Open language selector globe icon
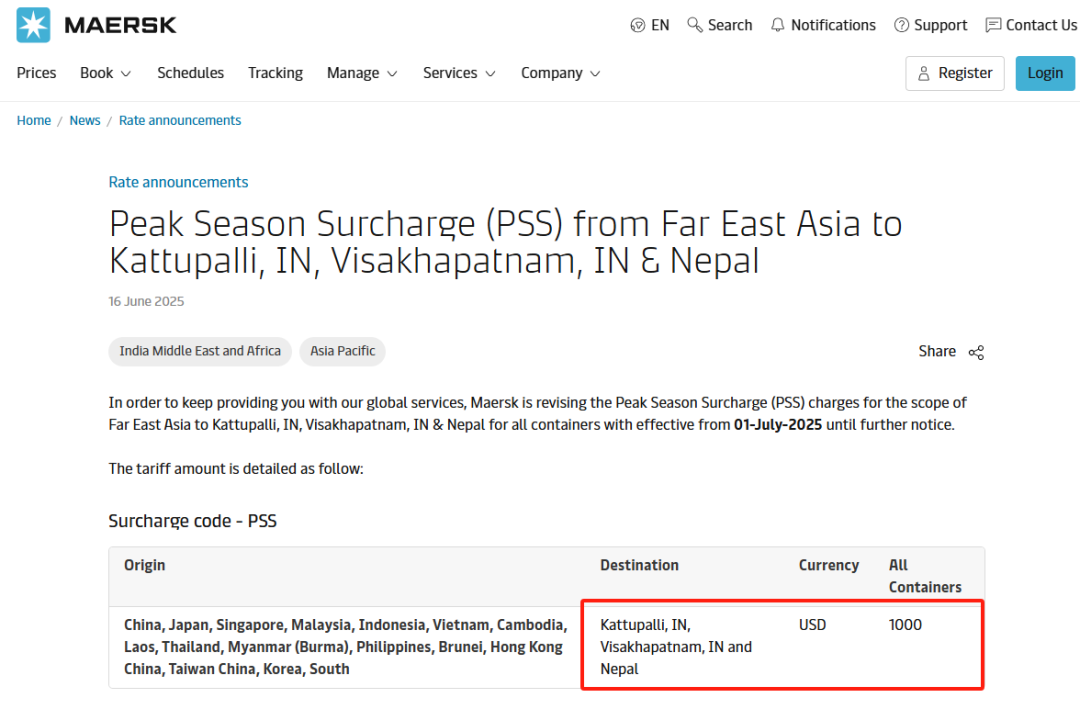 coord(638,25)
